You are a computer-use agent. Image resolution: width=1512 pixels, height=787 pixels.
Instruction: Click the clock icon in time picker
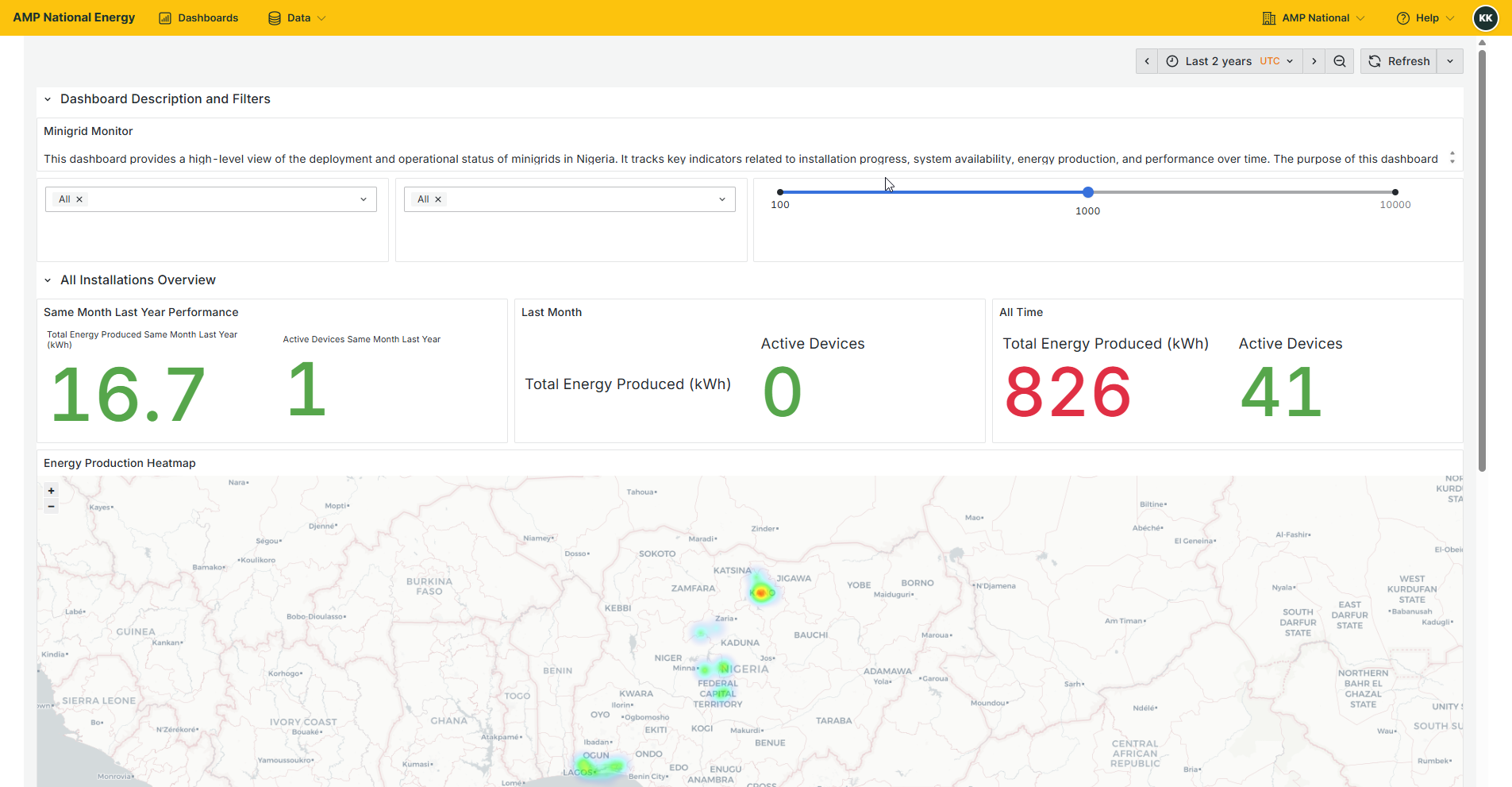(x=1172, y=61)
